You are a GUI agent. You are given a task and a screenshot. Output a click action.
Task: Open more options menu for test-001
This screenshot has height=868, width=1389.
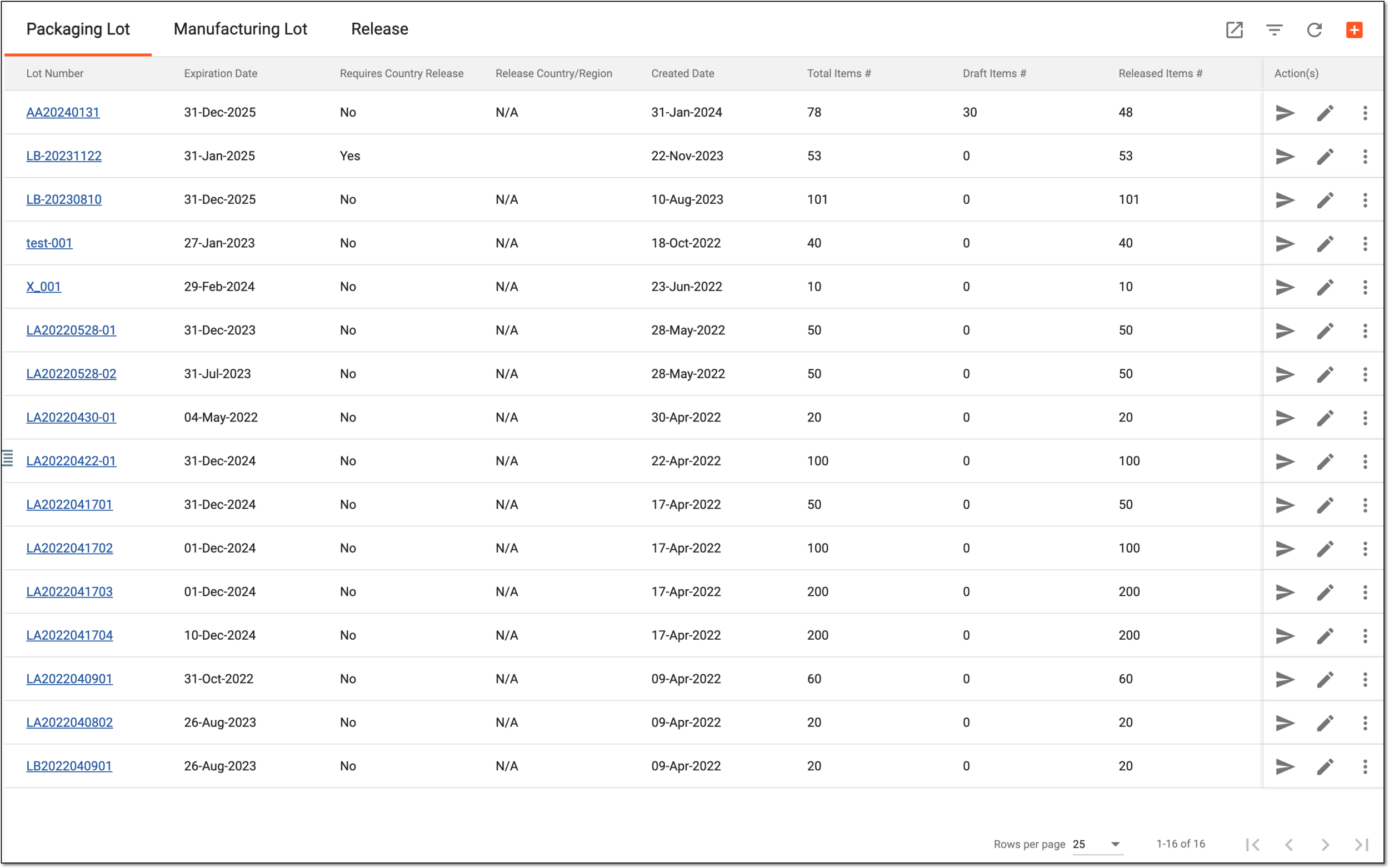1365,243
